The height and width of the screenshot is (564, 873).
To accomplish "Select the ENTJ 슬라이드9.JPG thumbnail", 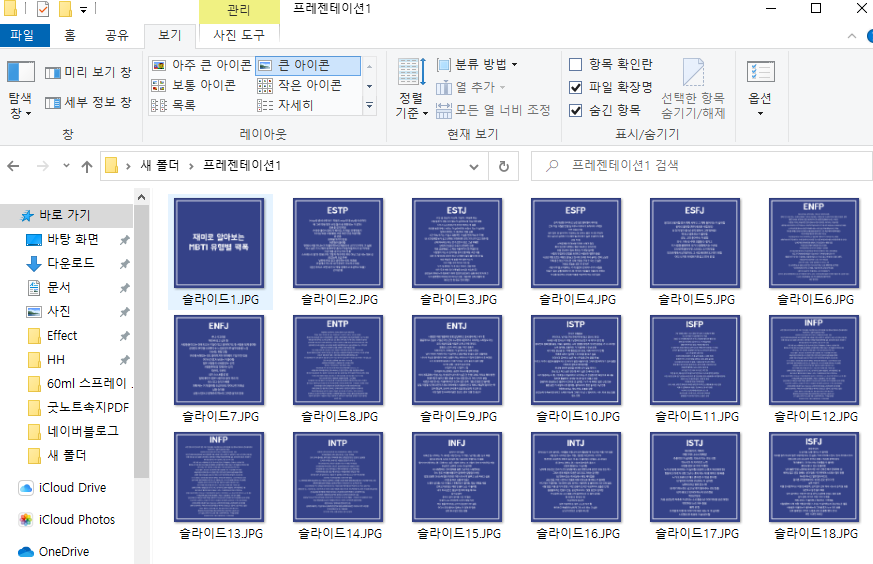I will coord(457,360).
